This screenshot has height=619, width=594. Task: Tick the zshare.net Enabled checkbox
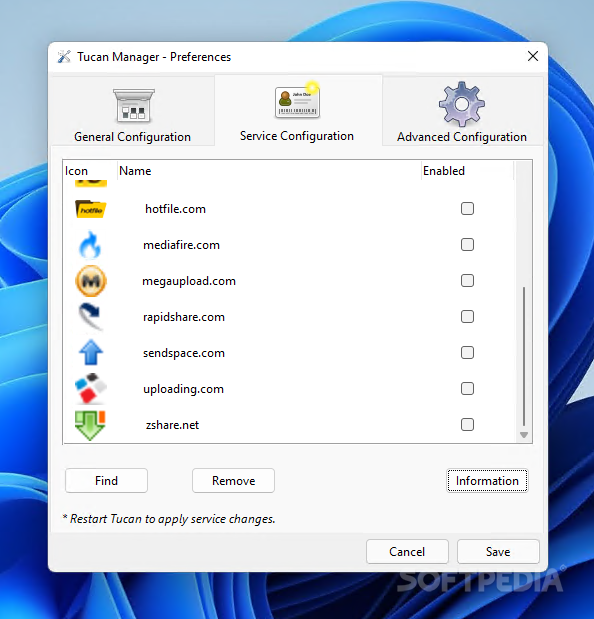tap(467, 425)
